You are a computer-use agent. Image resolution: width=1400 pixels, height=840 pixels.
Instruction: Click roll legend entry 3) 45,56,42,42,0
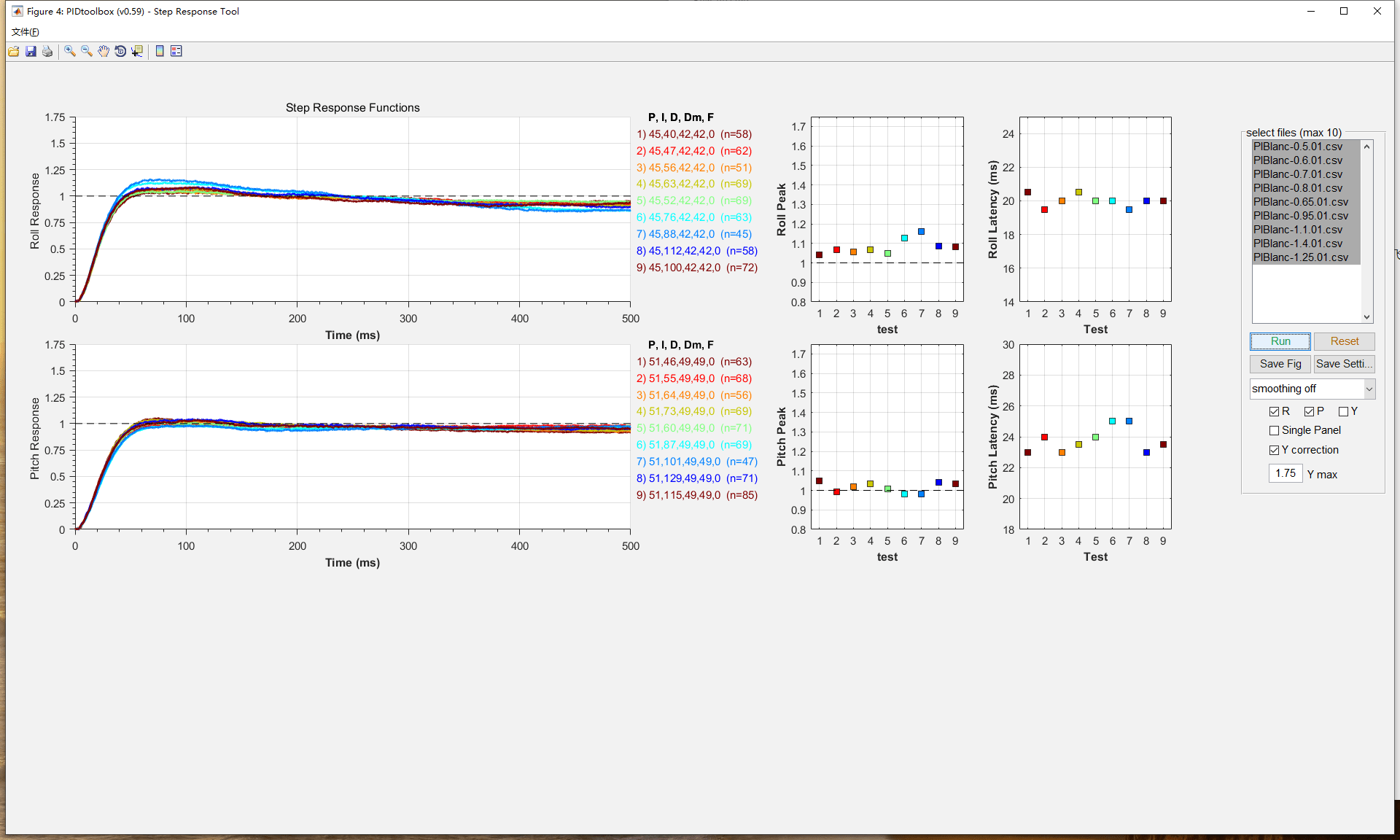click(x=694, y=168)
